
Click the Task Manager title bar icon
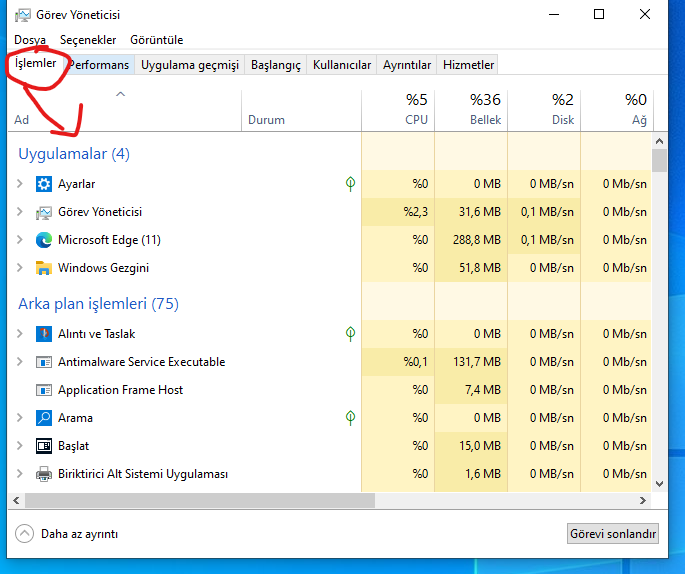[x=23, y=15]
